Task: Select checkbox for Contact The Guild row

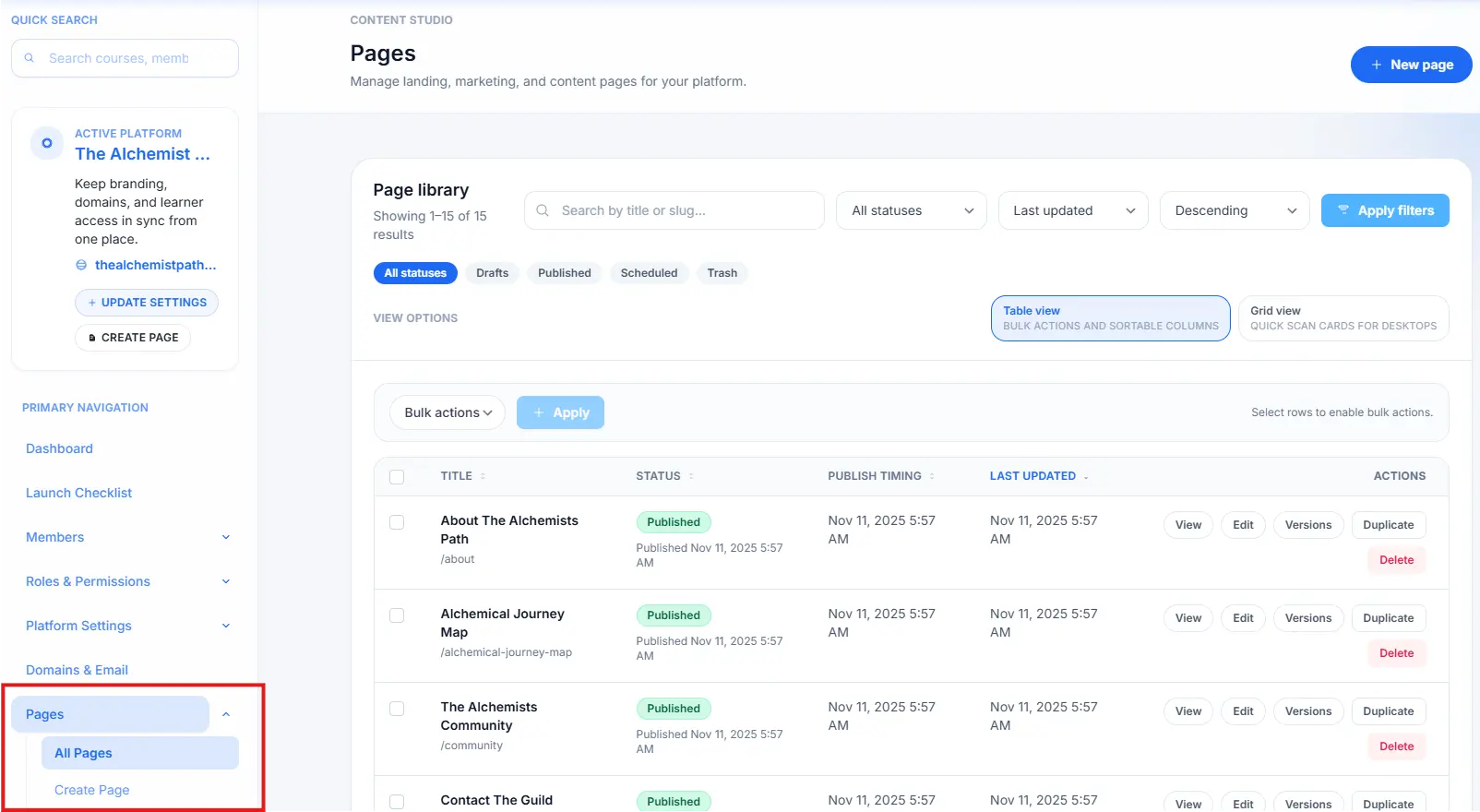Action: (397, 802)
